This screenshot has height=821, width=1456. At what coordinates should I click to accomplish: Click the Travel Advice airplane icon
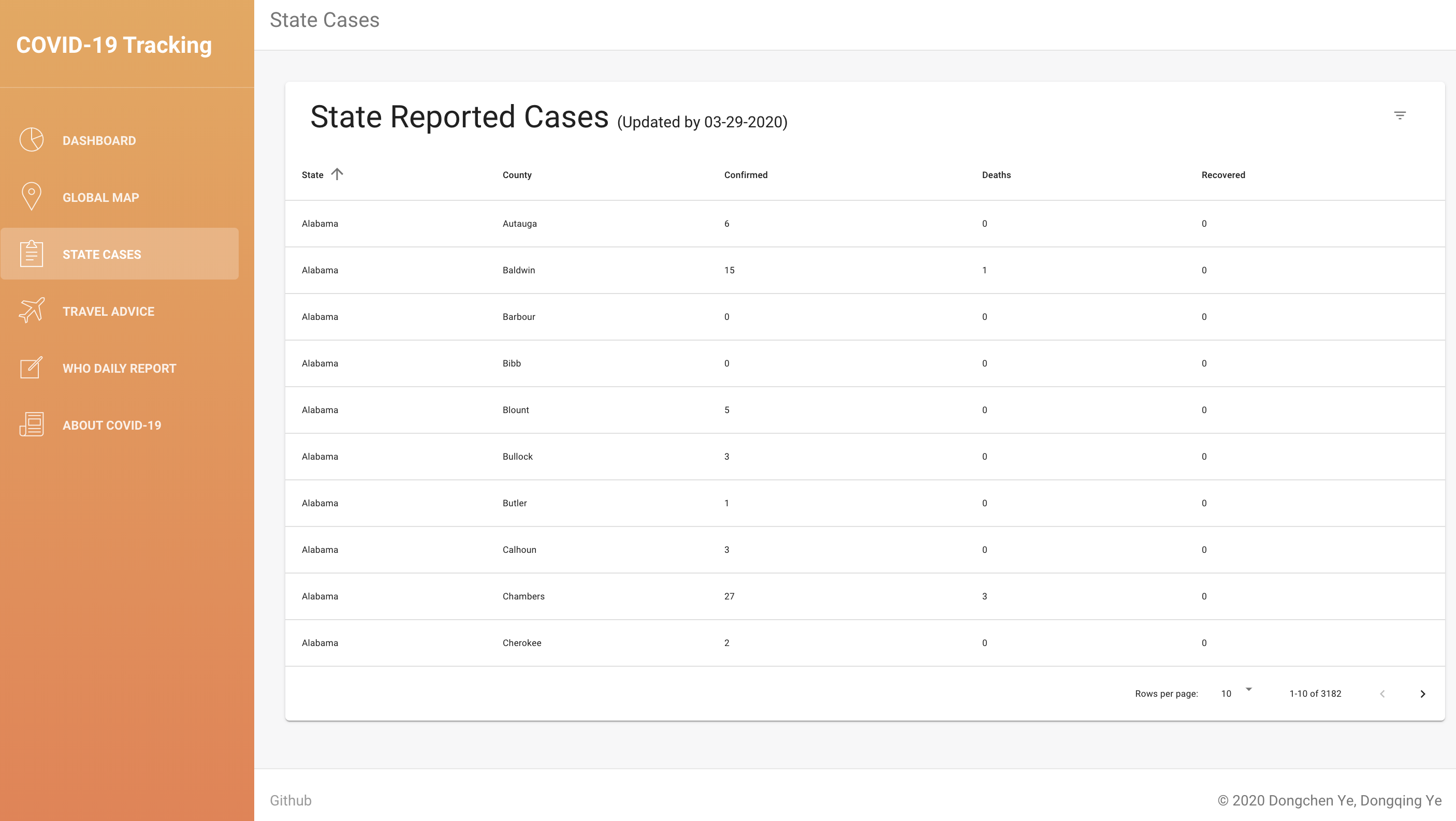(x=32, y=311)
